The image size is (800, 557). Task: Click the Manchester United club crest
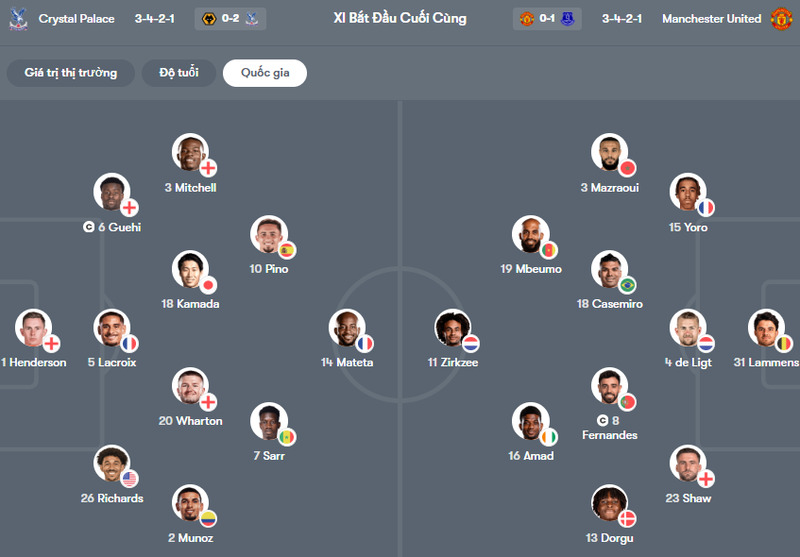(x=781, y=19)
